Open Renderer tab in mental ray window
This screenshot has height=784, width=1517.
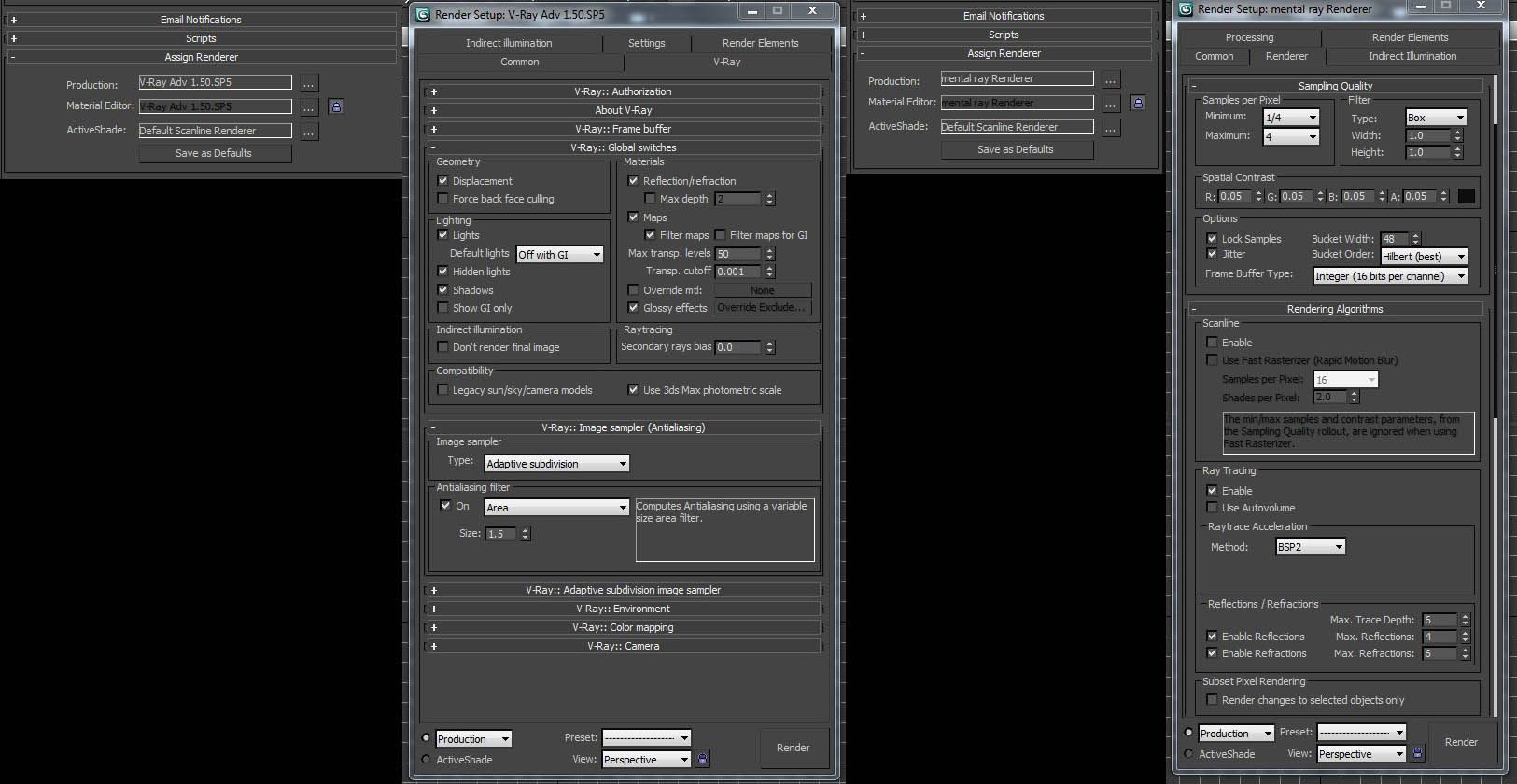1286,56
